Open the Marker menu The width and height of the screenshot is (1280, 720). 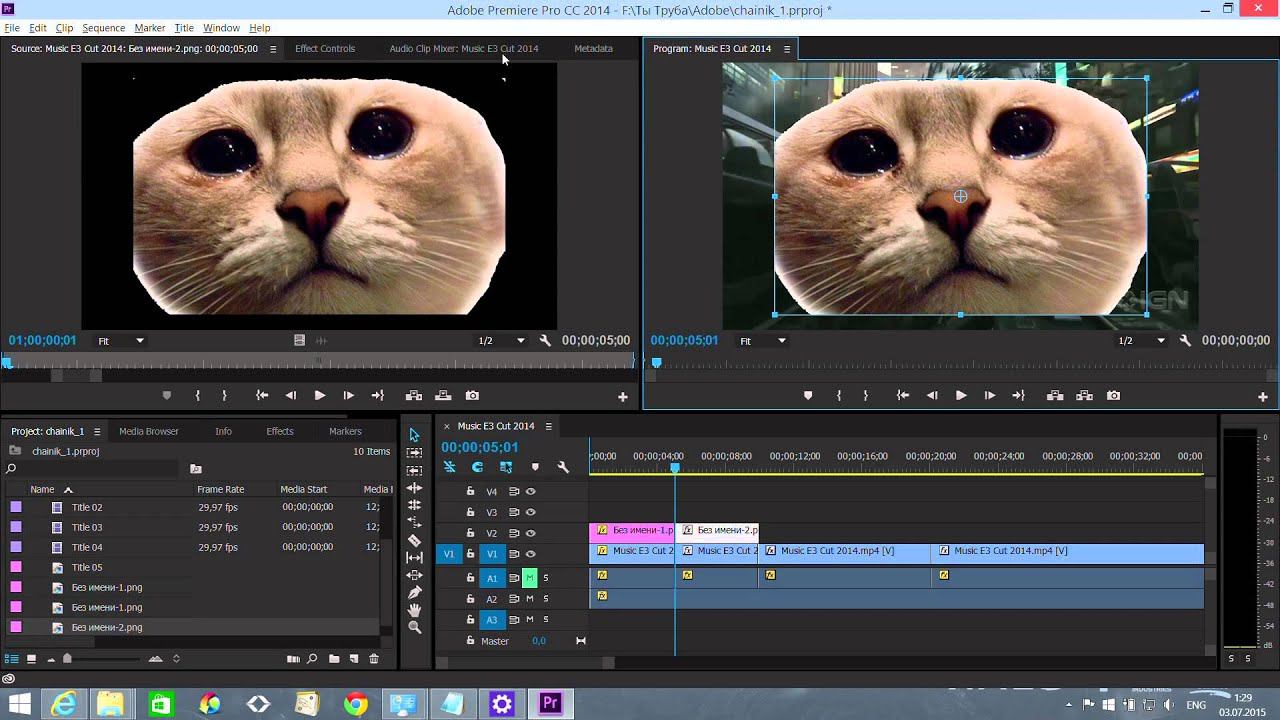pos(150,28)
